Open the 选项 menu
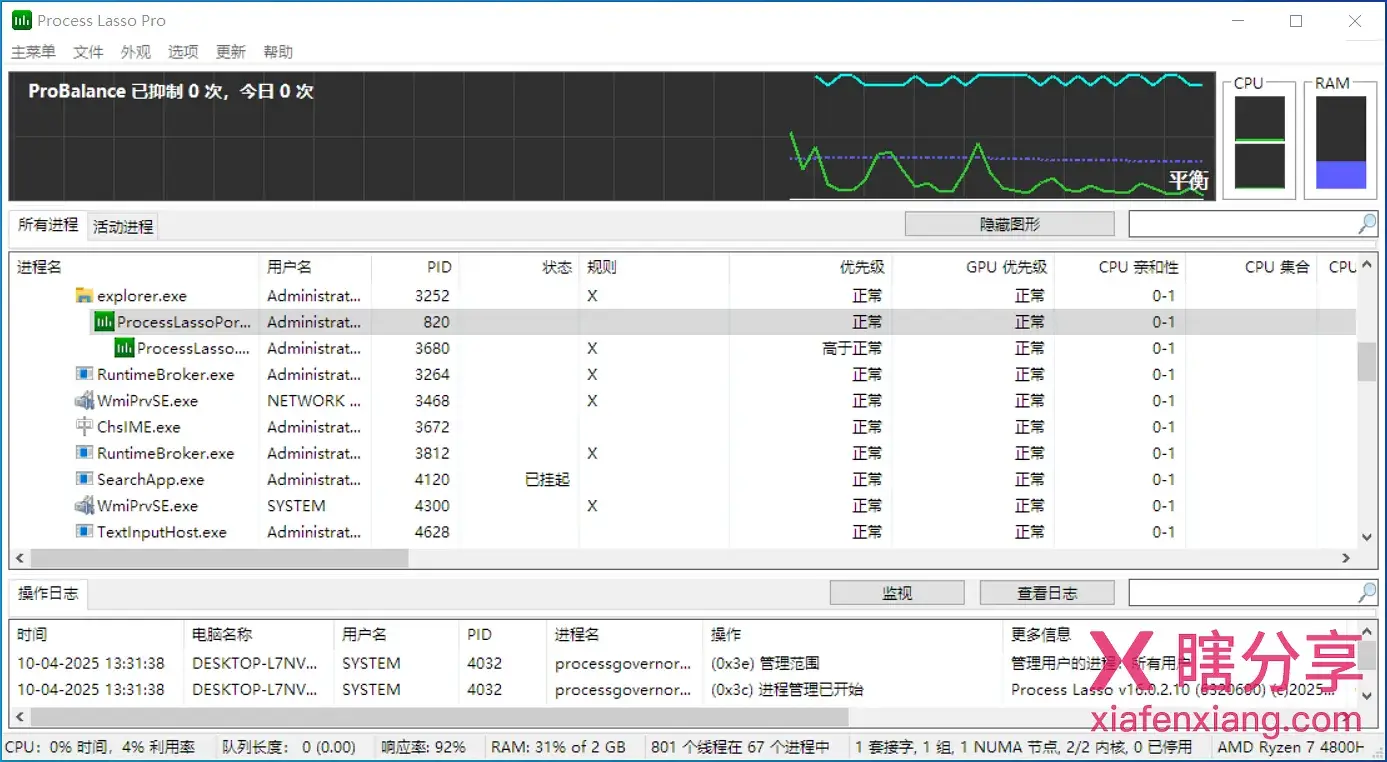This screenshot has width=1387, height=762. [183, 52]
